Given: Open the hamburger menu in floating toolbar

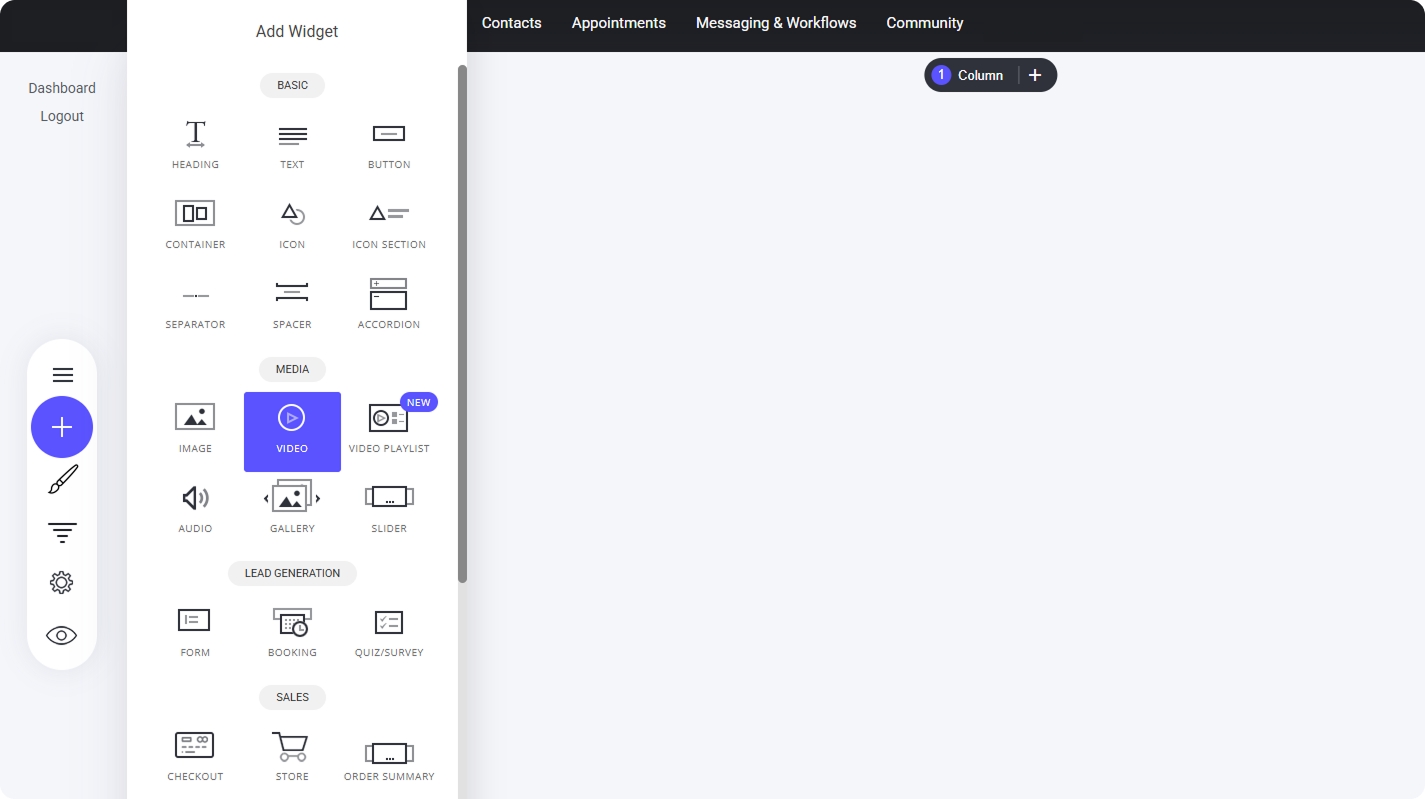Looking at the screenshot, I should 62,375.
